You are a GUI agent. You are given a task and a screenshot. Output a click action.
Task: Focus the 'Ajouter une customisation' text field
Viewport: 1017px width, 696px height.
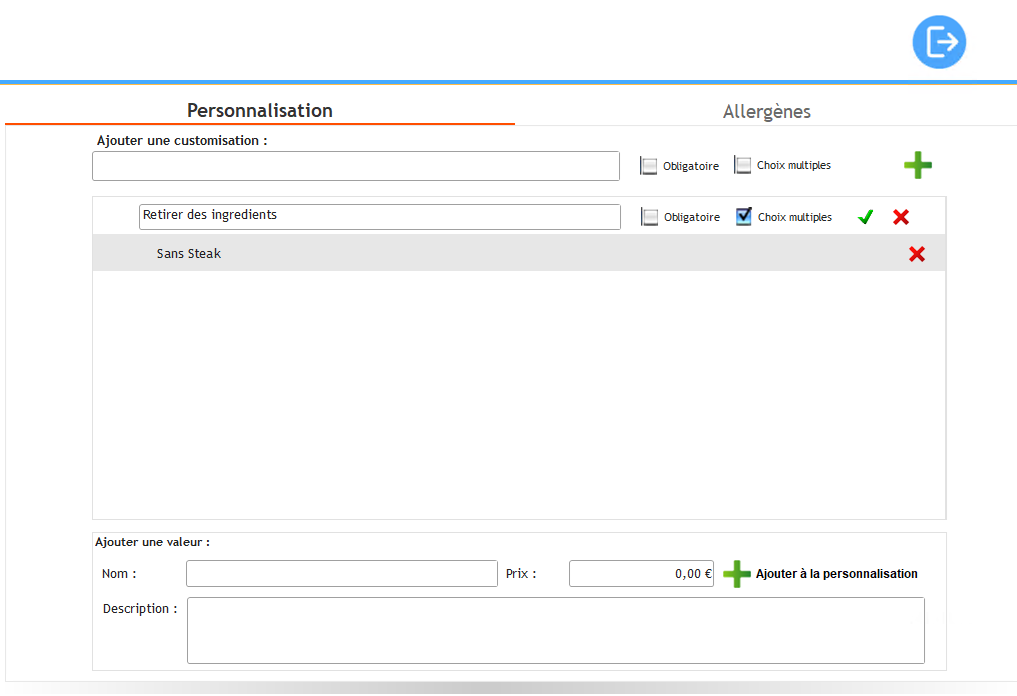click(355, 166)
